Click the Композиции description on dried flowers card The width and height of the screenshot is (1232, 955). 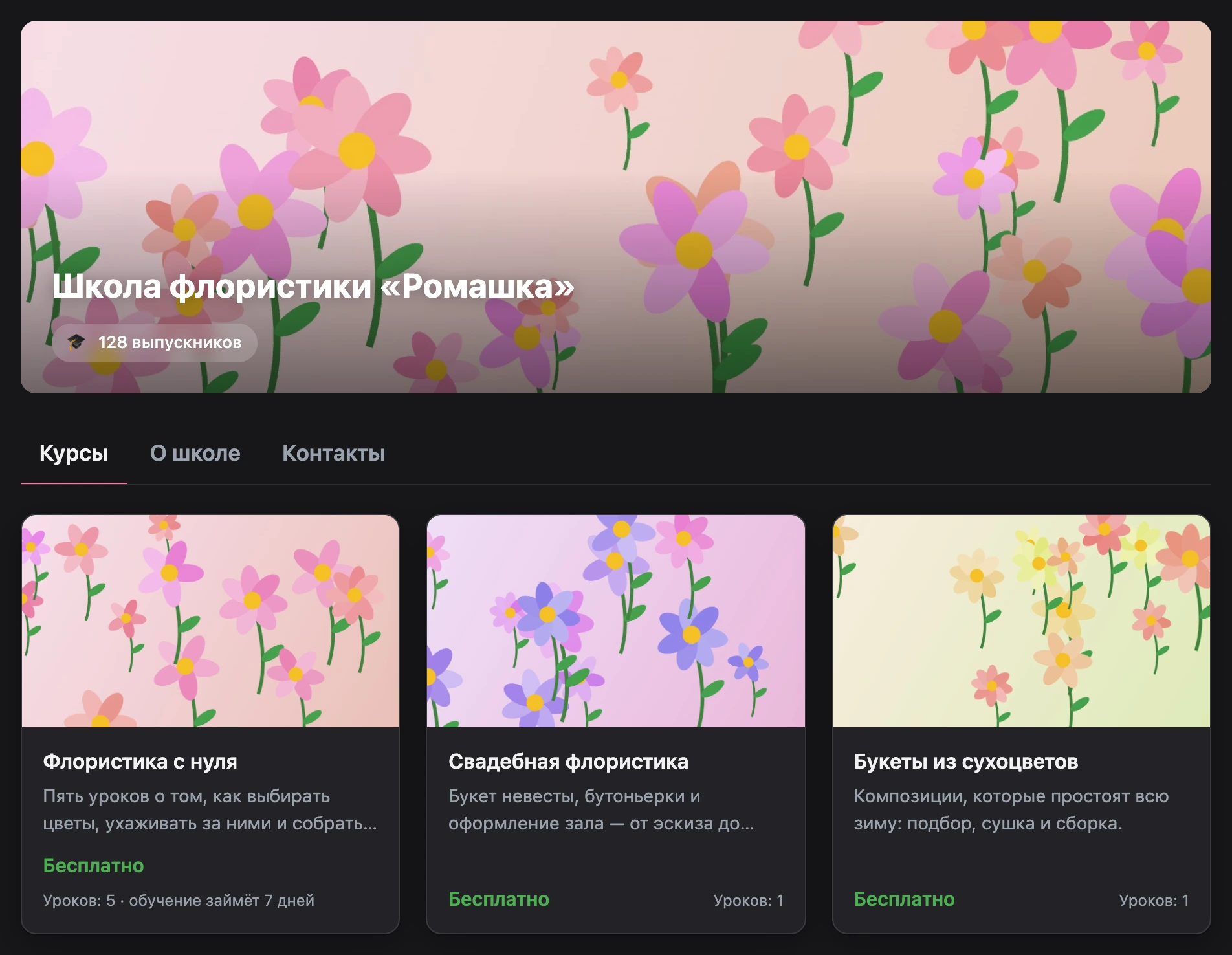pyautogui.click(x=1011, y=810)
